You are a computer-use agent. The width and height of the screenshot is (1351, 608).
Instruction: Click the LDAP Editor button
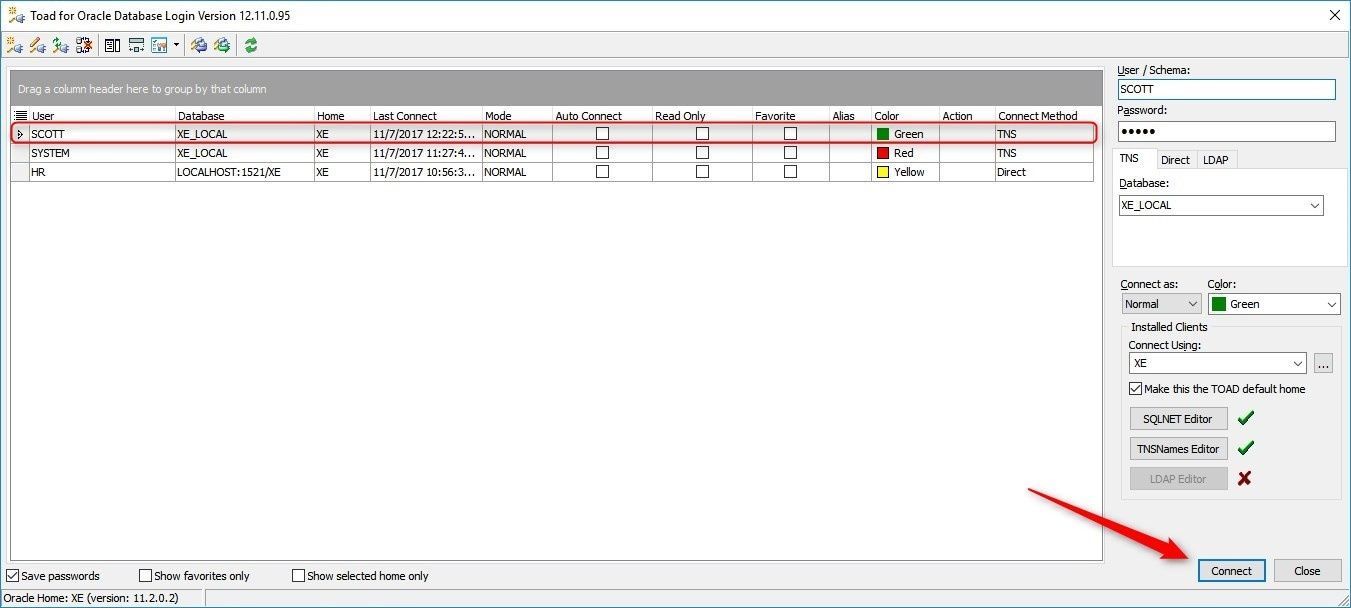tap(1178, 479)
